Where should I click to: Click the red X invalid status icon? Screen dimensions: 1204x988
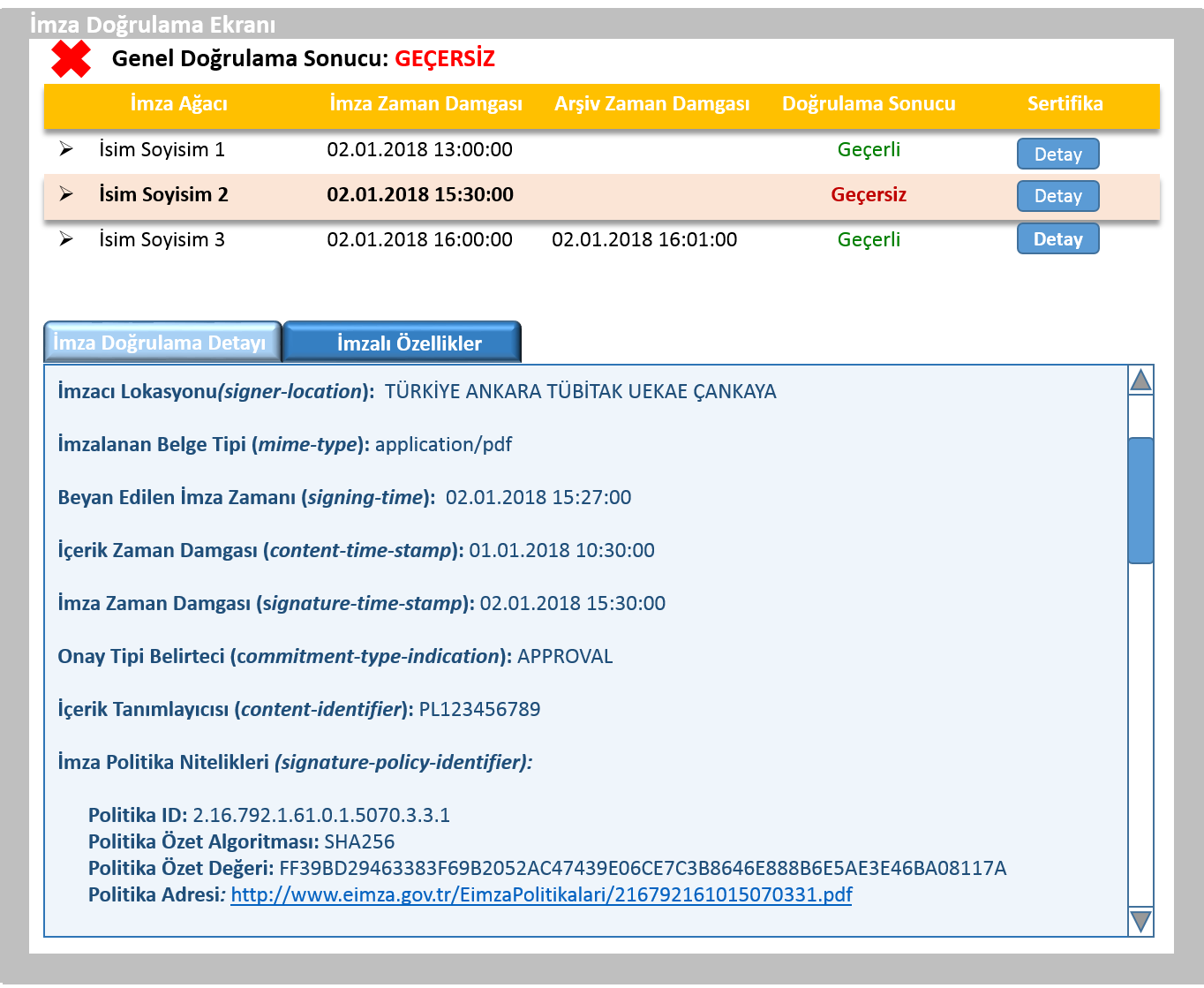71,59
